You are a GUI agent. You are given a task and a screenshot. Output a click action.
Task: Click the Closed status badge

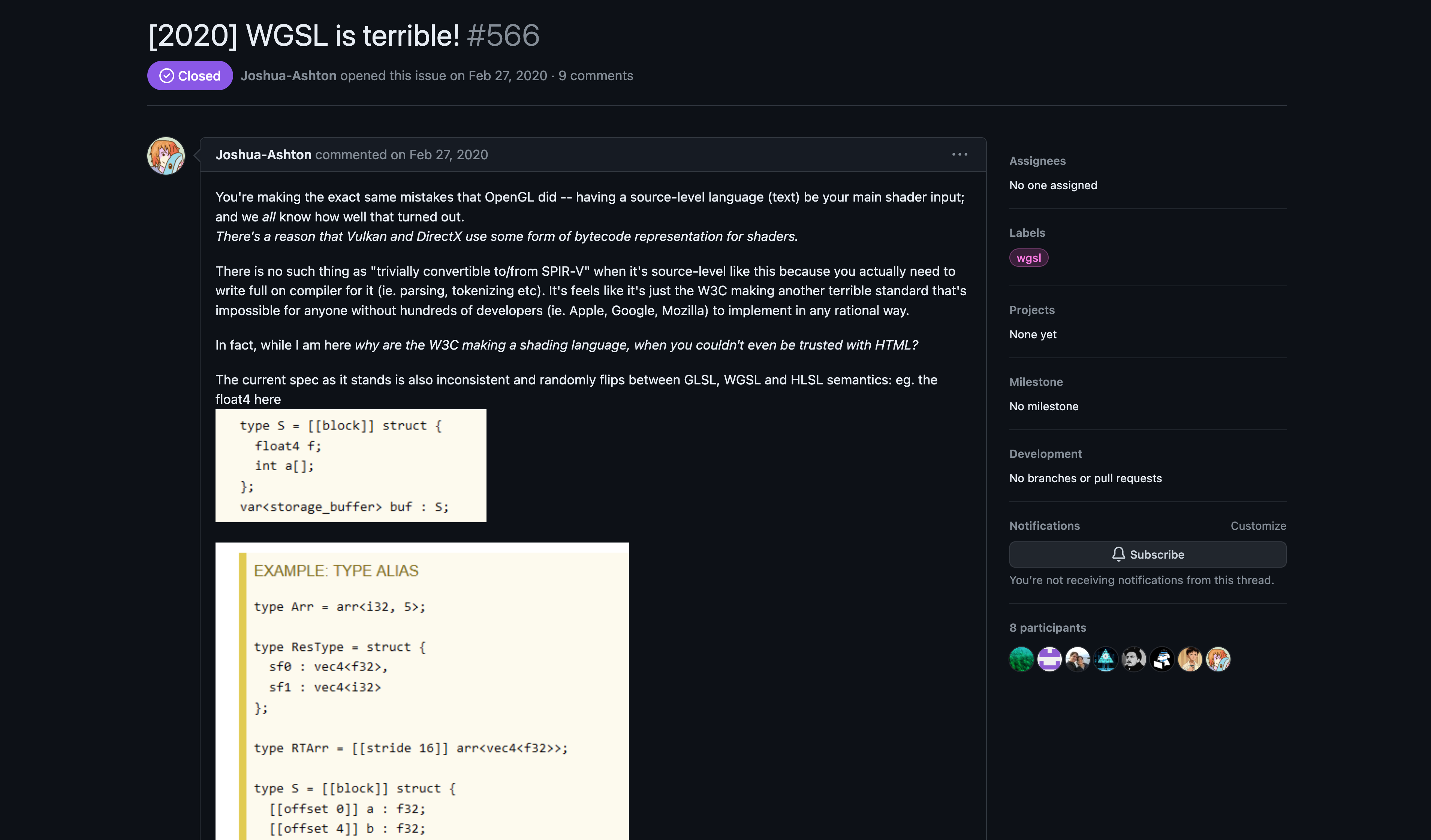tap(190, 75)
